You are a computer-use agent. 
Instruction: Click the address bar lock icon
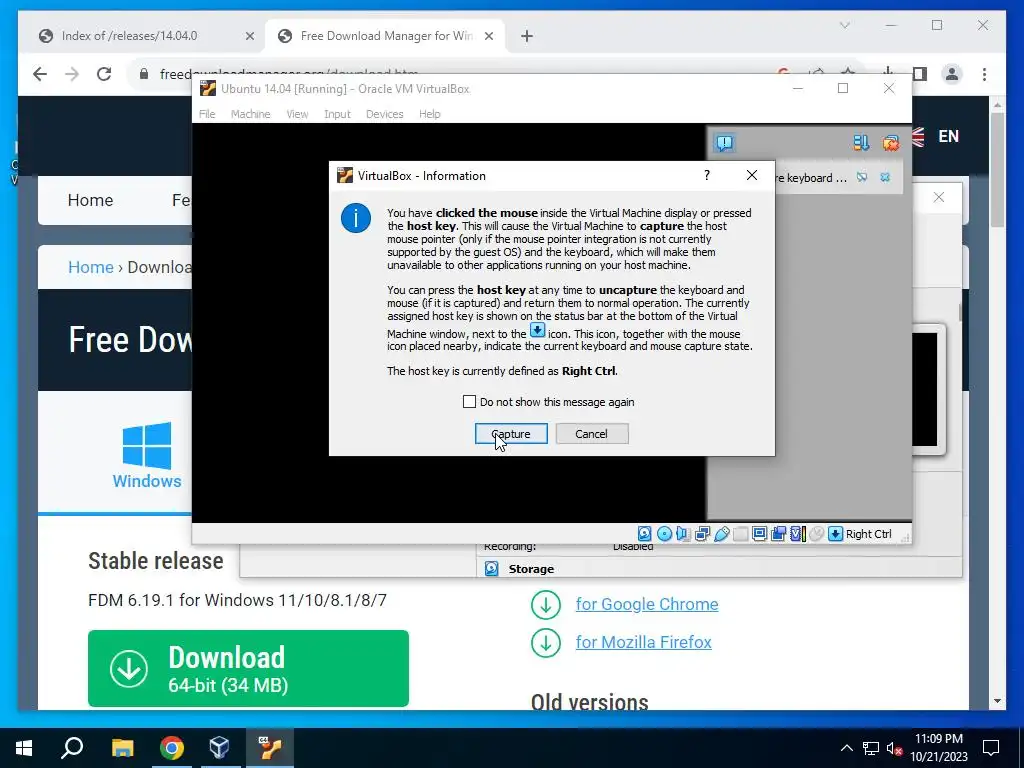coord(144,74)
